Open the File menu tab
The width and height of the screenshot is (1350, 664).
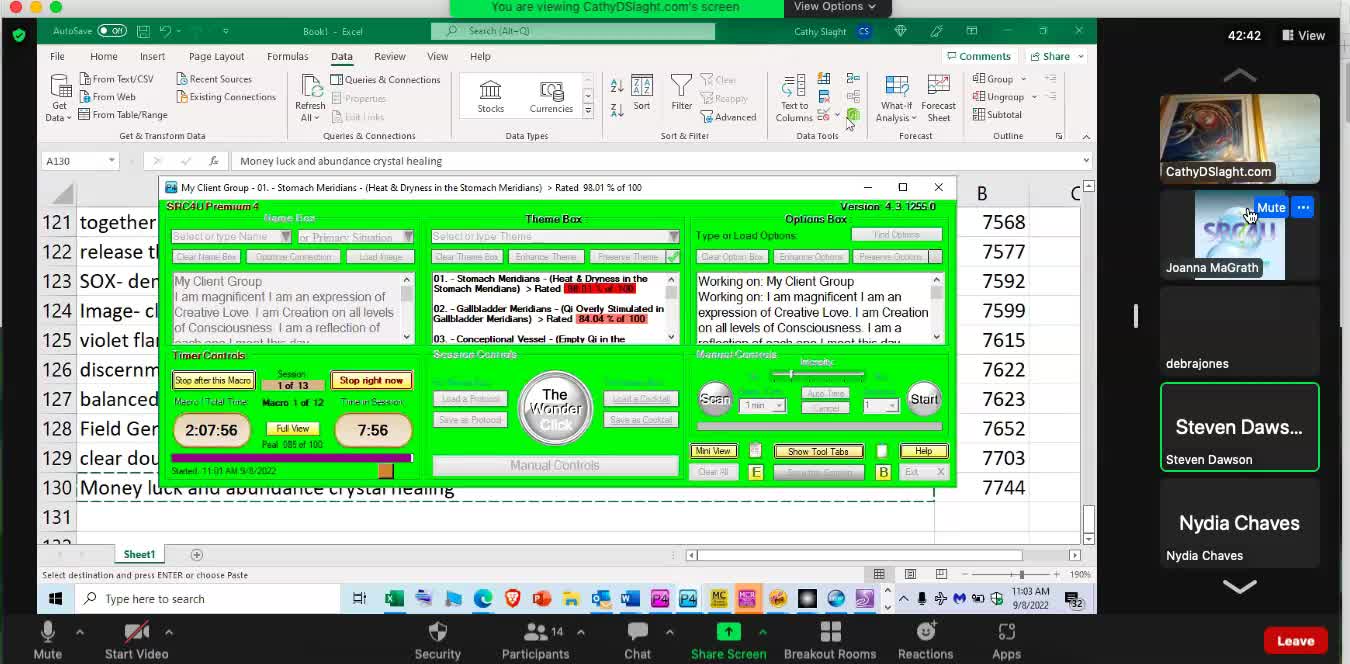[x=57, y=57]
